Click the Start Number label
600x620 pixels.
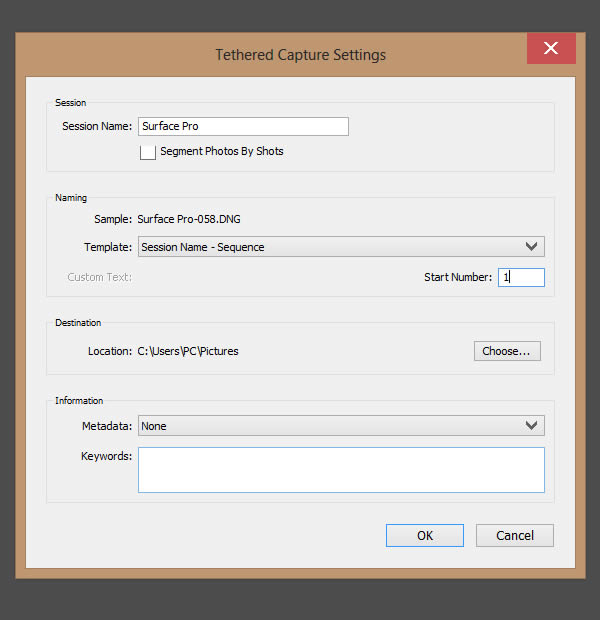click(x=458, y=277)
